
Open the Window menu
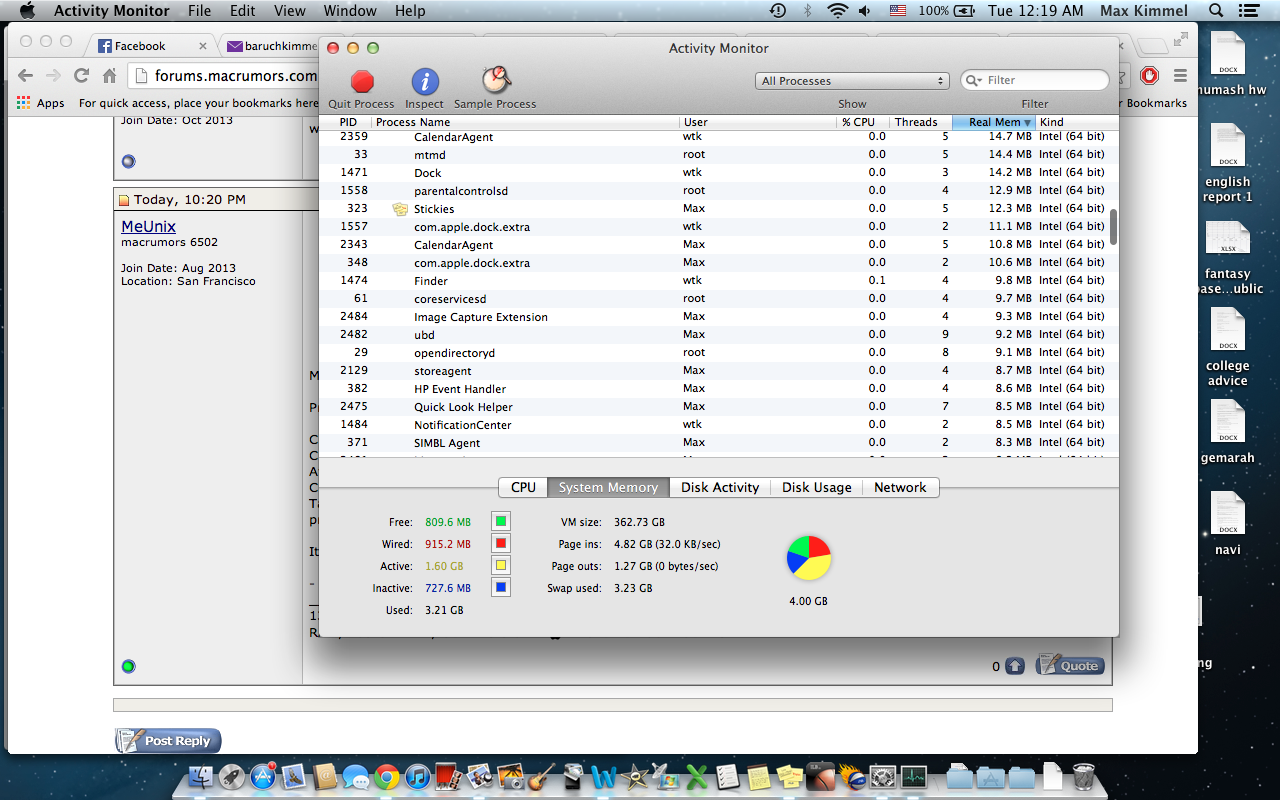(x=350, y=11)
